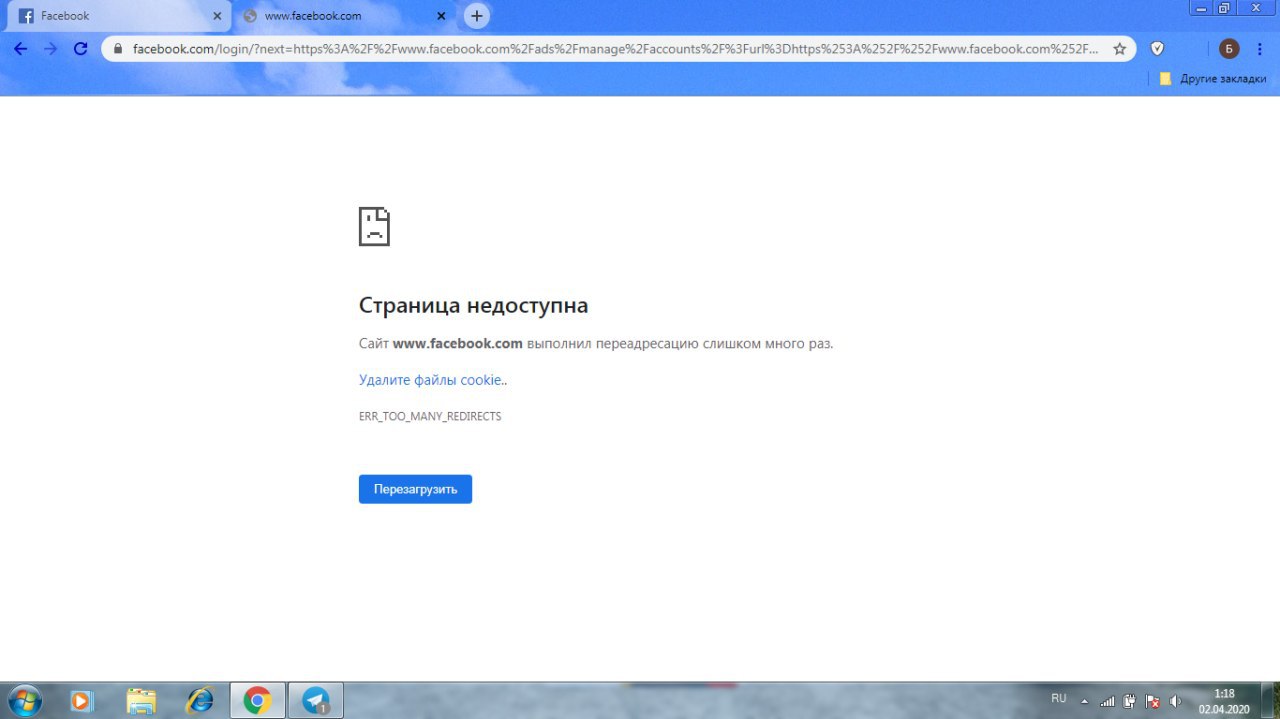Click the Страница недоступна heading
The width and height of the screenshot is (1280, 719).
pyautogui.click(x=473, y=306)
